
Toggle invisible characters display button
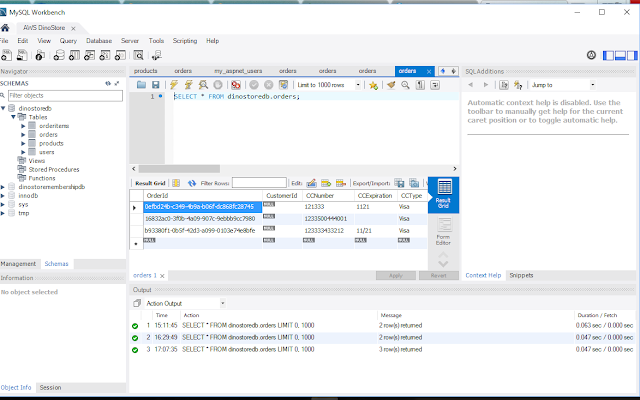pyautogui.click(x=420, y=85)
